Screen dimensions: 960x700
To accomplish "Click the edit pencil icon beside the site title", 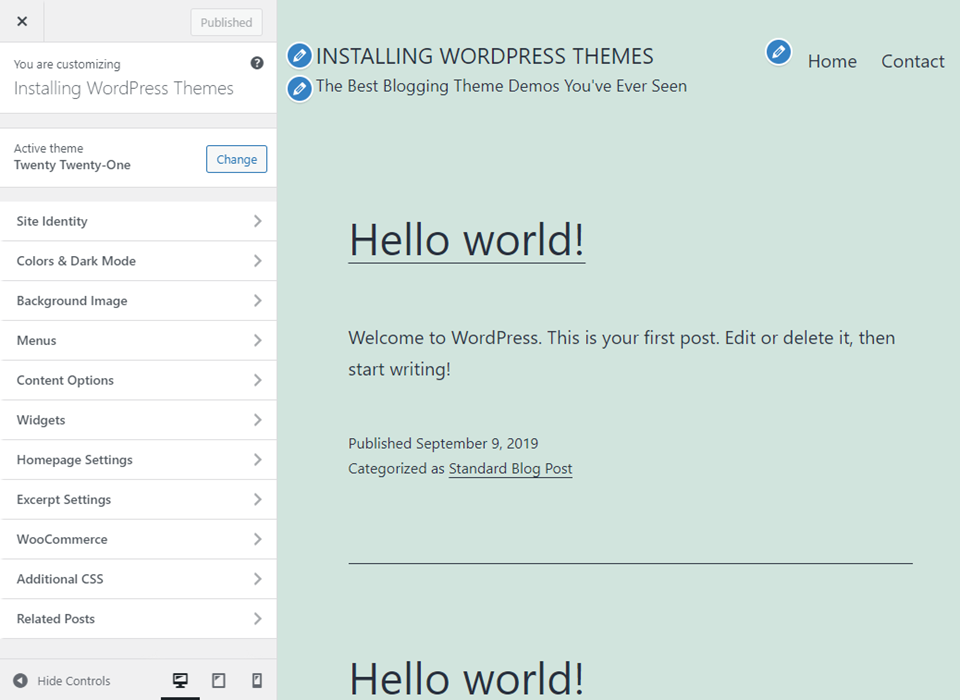I will (x=299, y=55).
